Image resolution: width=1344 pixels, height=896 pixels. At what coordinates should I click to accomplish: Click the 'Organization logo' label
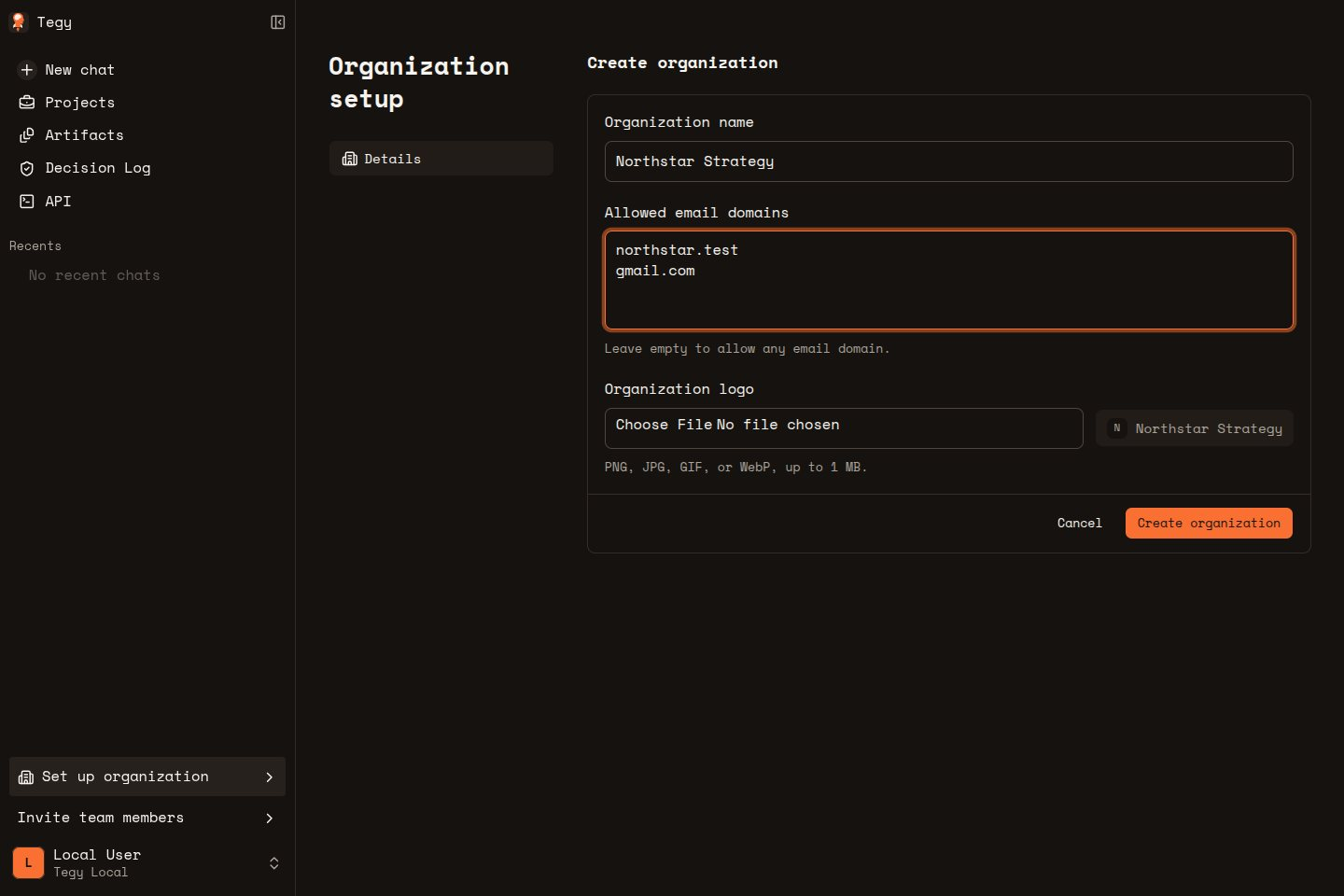(x=679, y=389)
